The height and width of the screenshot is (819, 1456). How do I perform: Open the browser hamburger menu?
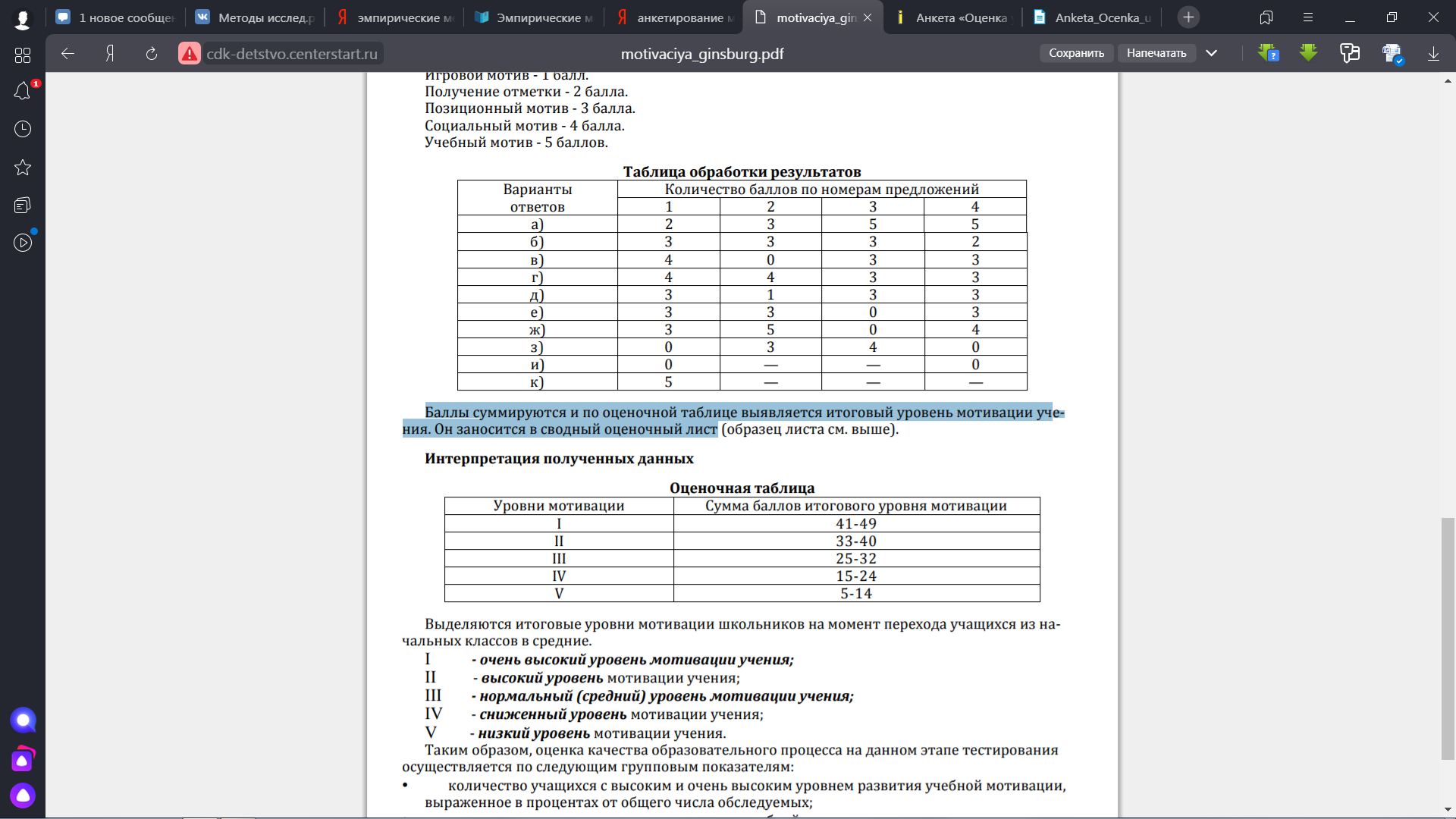pyautogui.click(x=1308, y=17)
